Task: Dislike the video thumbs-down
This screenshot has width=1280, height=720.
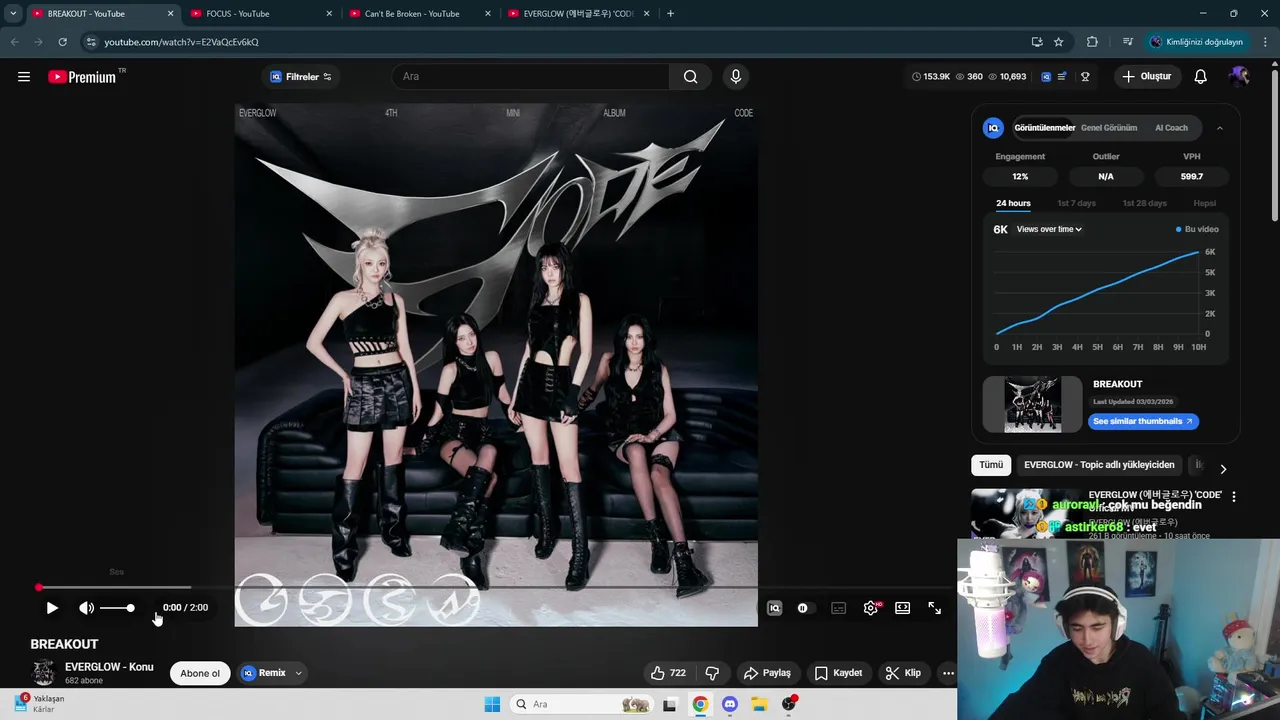Action: [x=712, y=673]
